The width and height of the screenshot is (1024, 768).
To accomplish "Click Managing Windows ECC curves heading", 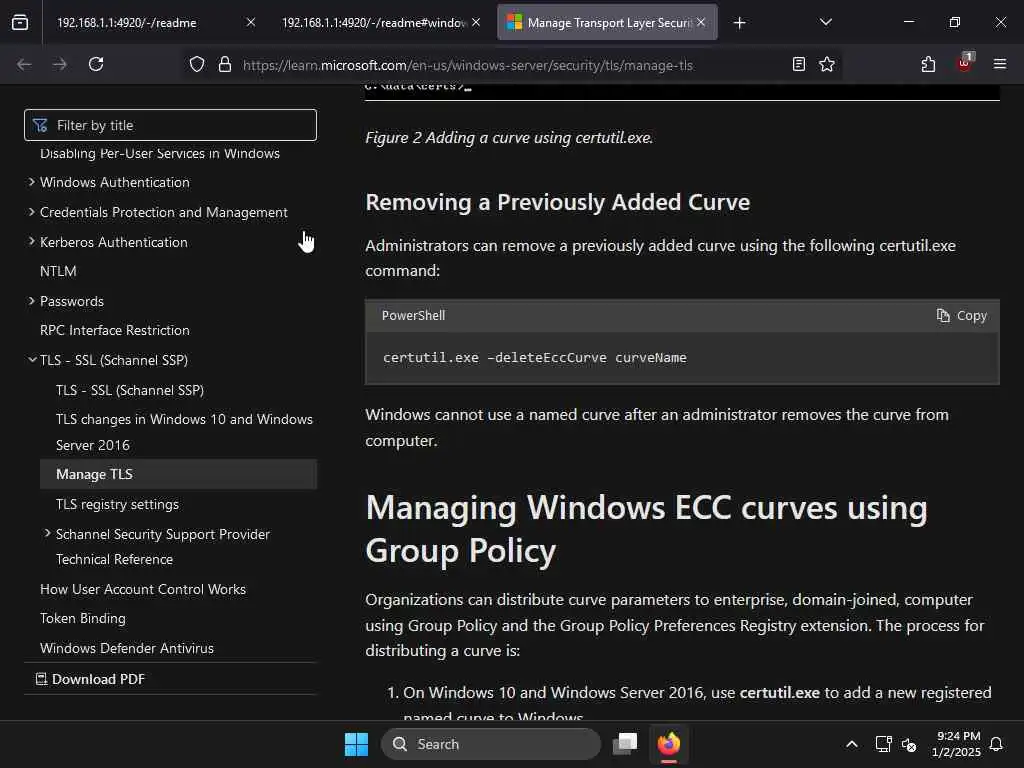I will tap(647, 529).
